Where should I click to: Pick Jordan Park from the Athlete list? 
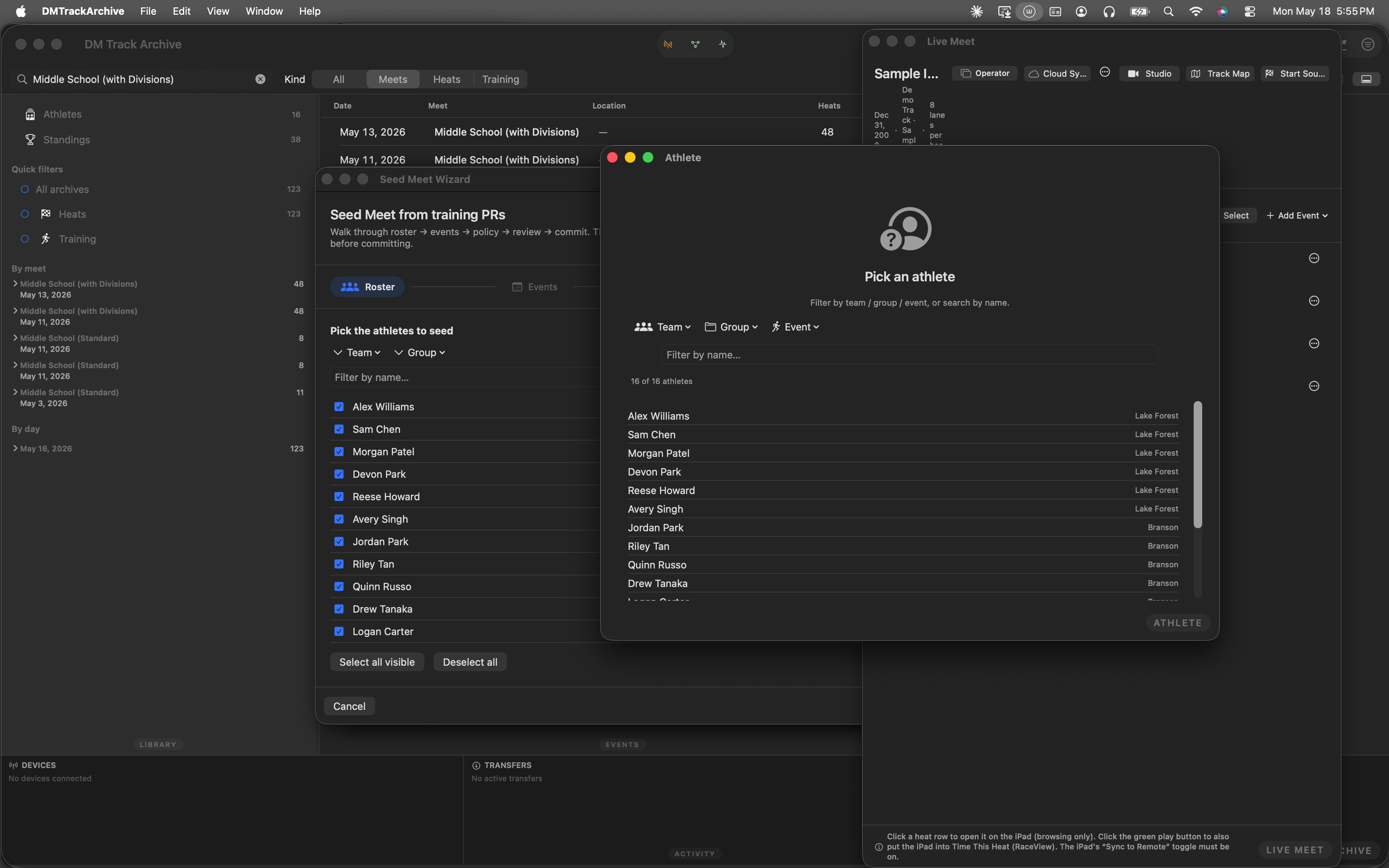903,527
